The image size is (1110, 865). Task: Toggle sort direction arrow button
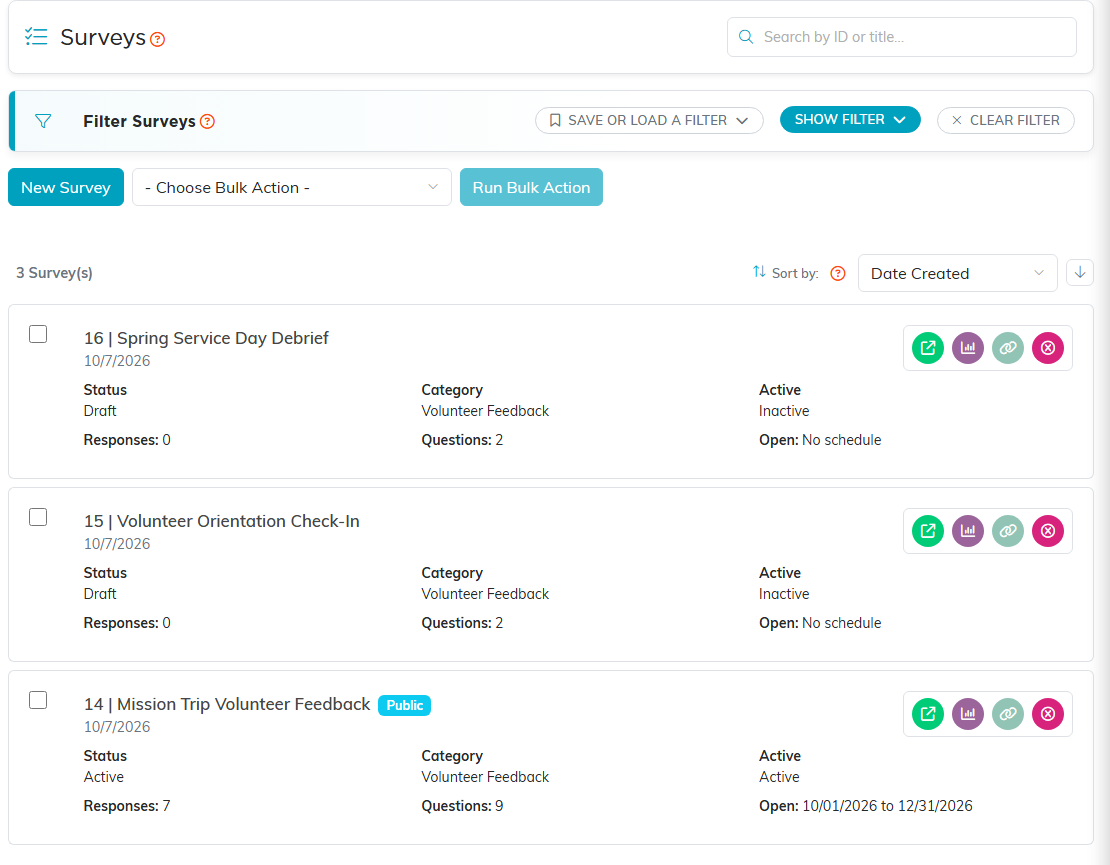point(1080,273)
